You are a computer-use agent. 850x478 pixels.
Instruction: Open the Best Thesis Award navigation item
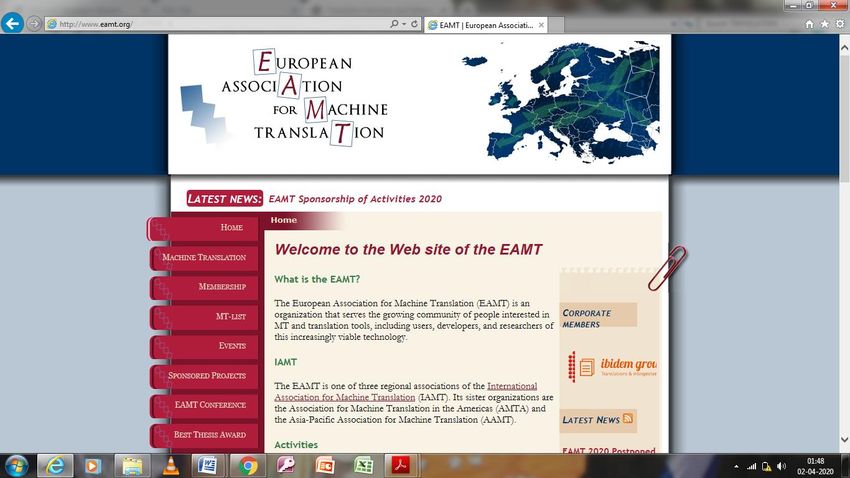coord(204,435)
